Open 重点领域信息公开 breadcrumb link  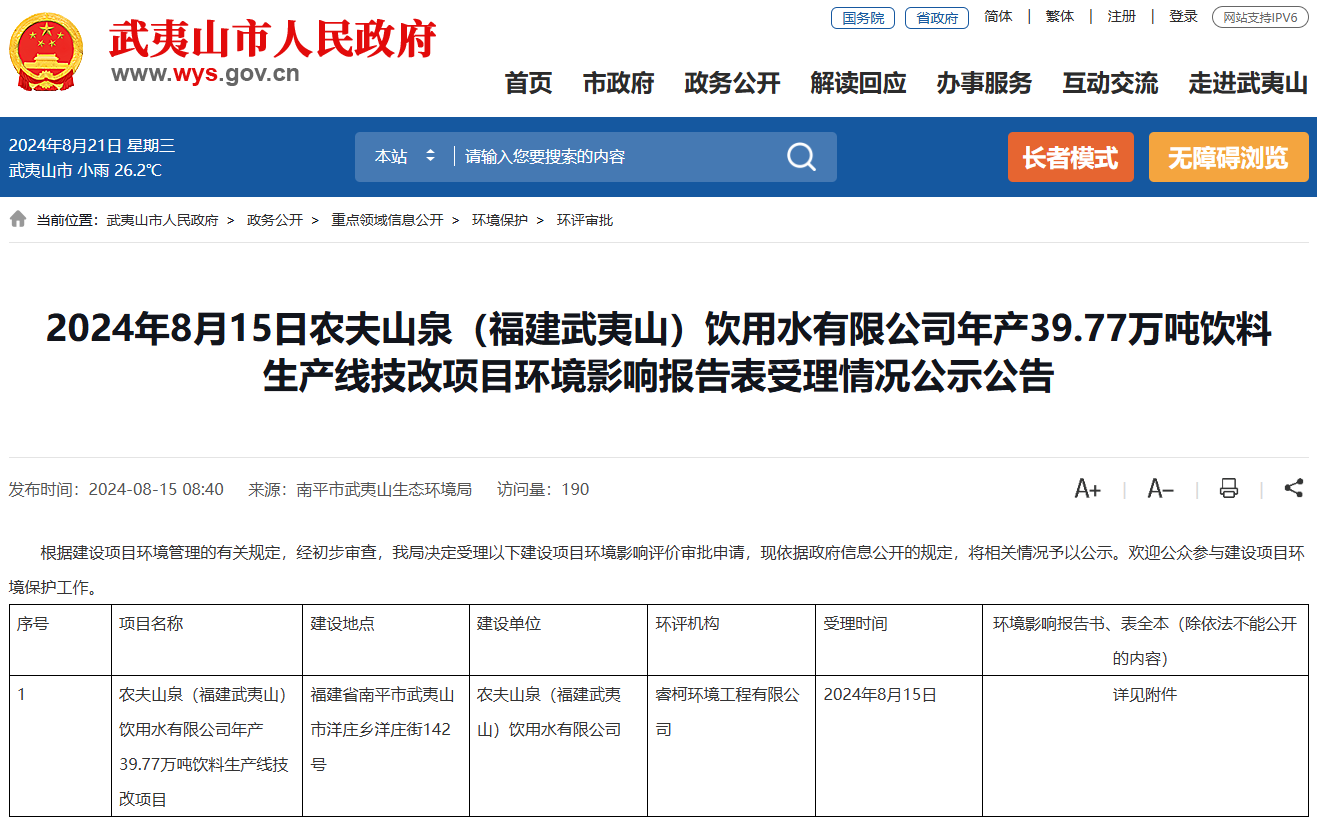[387, 220]
